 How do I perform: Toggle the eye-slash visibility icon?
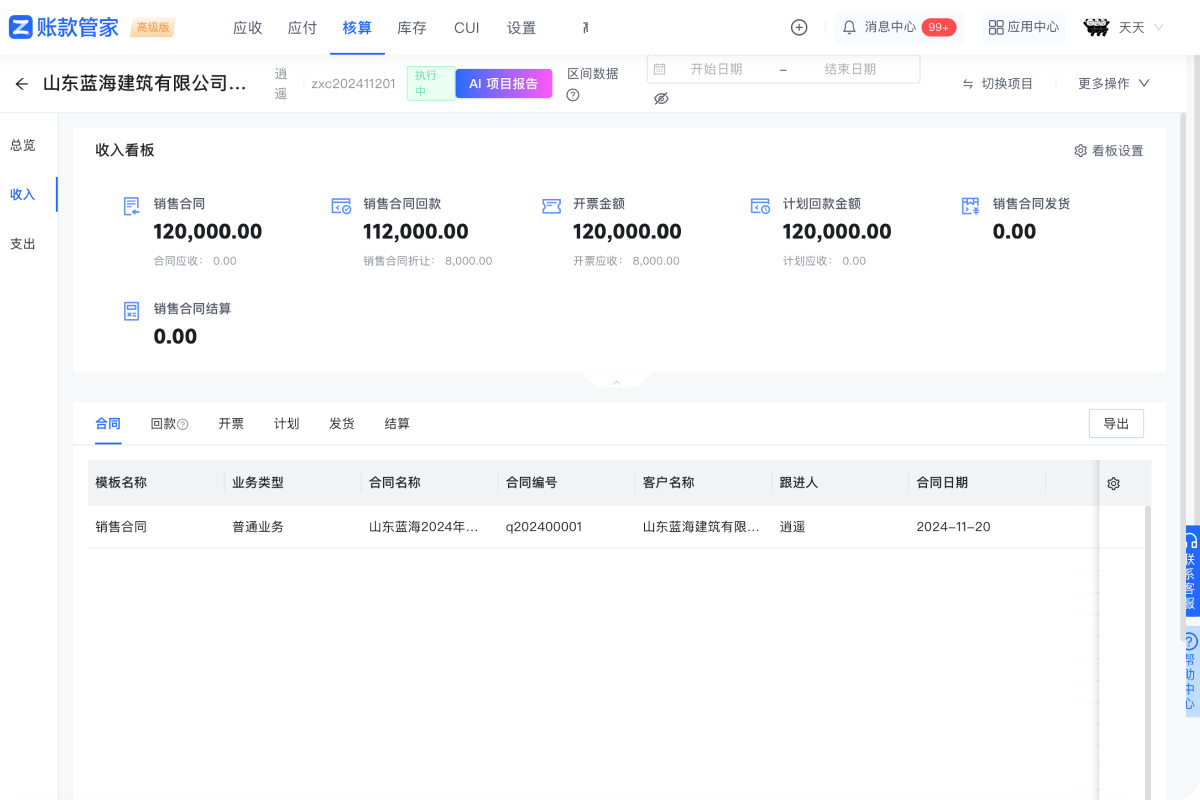(661, 98)
